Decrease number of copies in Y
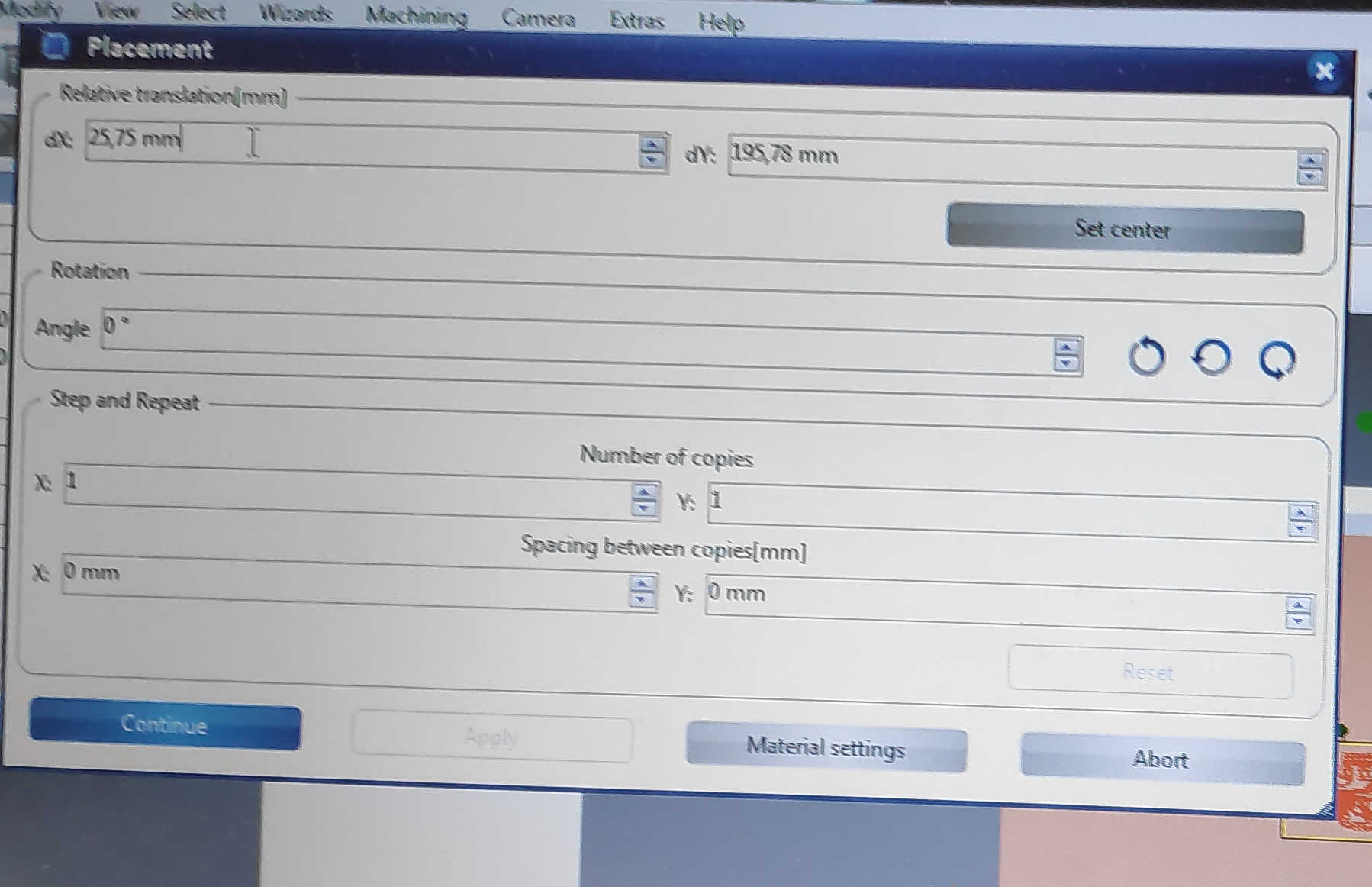1372x887 pixels. 1300,528
